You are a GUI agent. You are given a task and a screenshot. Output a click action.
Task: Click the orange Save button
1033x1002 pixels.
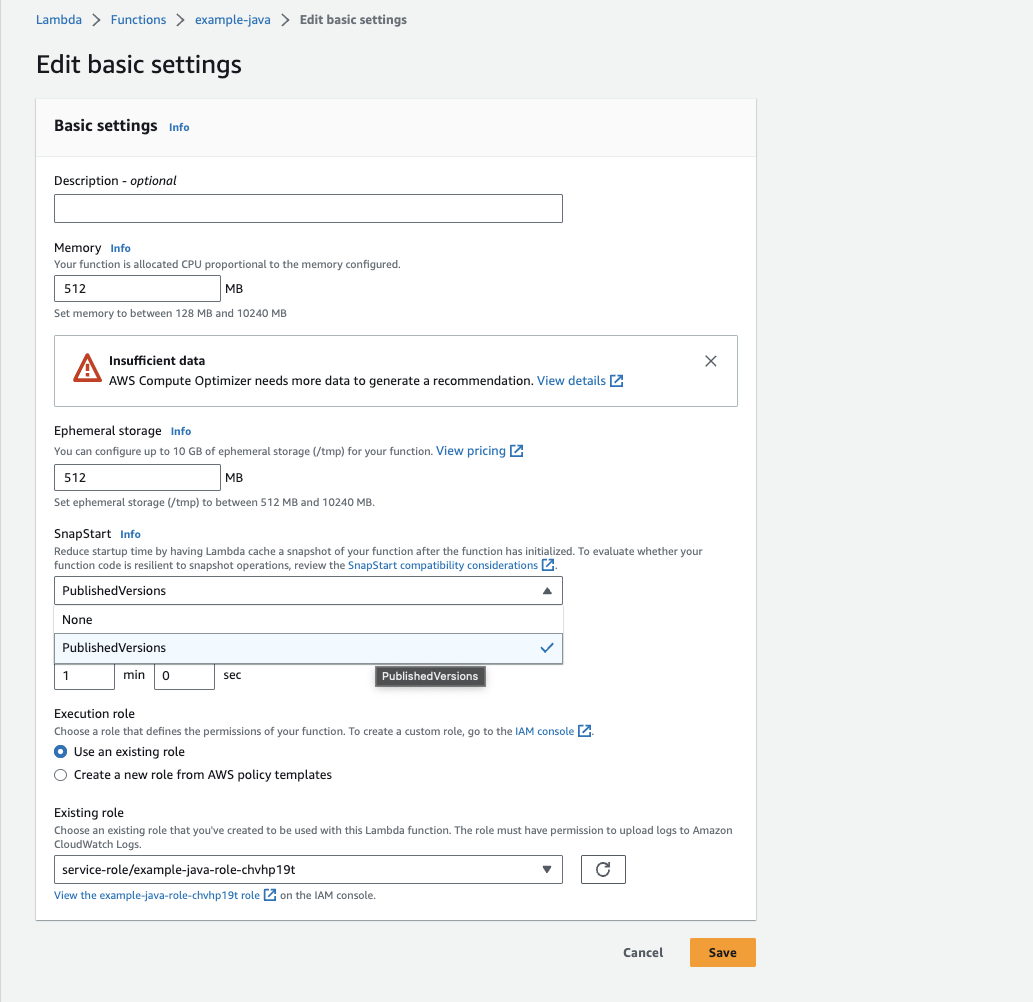point(722,953)
